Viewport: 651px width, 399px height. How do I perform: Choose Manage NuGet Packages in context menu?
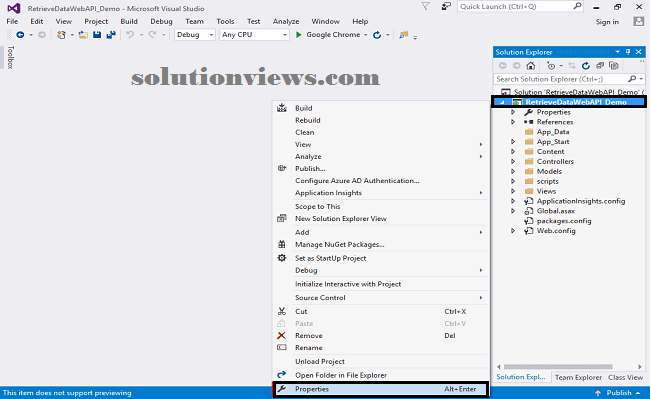(380, 245)
